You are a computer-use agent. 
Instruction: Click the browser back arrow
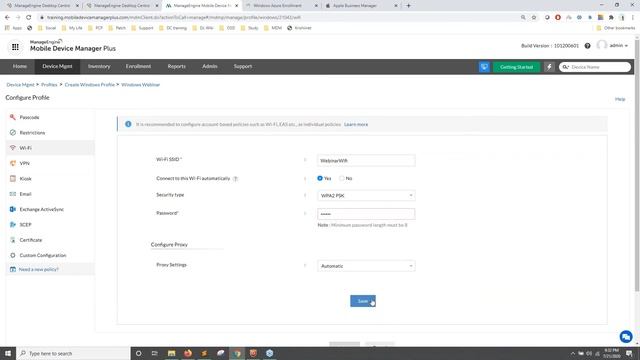[x=7, y=17]
